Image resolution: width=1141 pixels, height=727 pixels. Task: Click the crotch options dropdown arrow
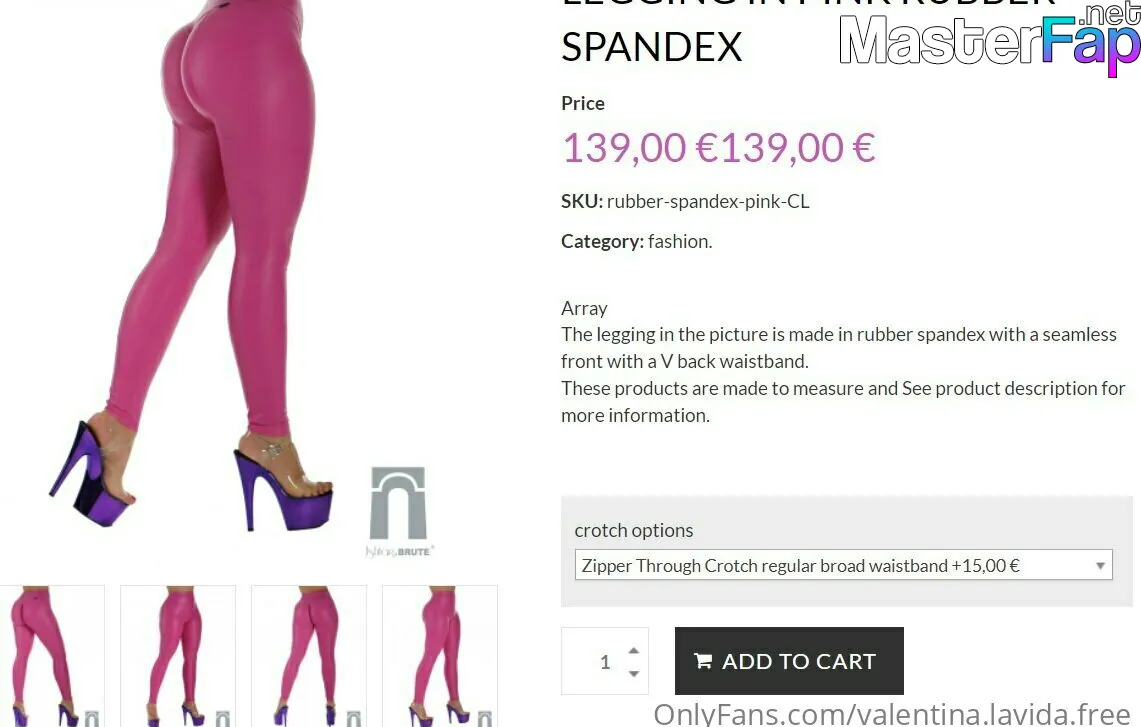click(1100, 565)
